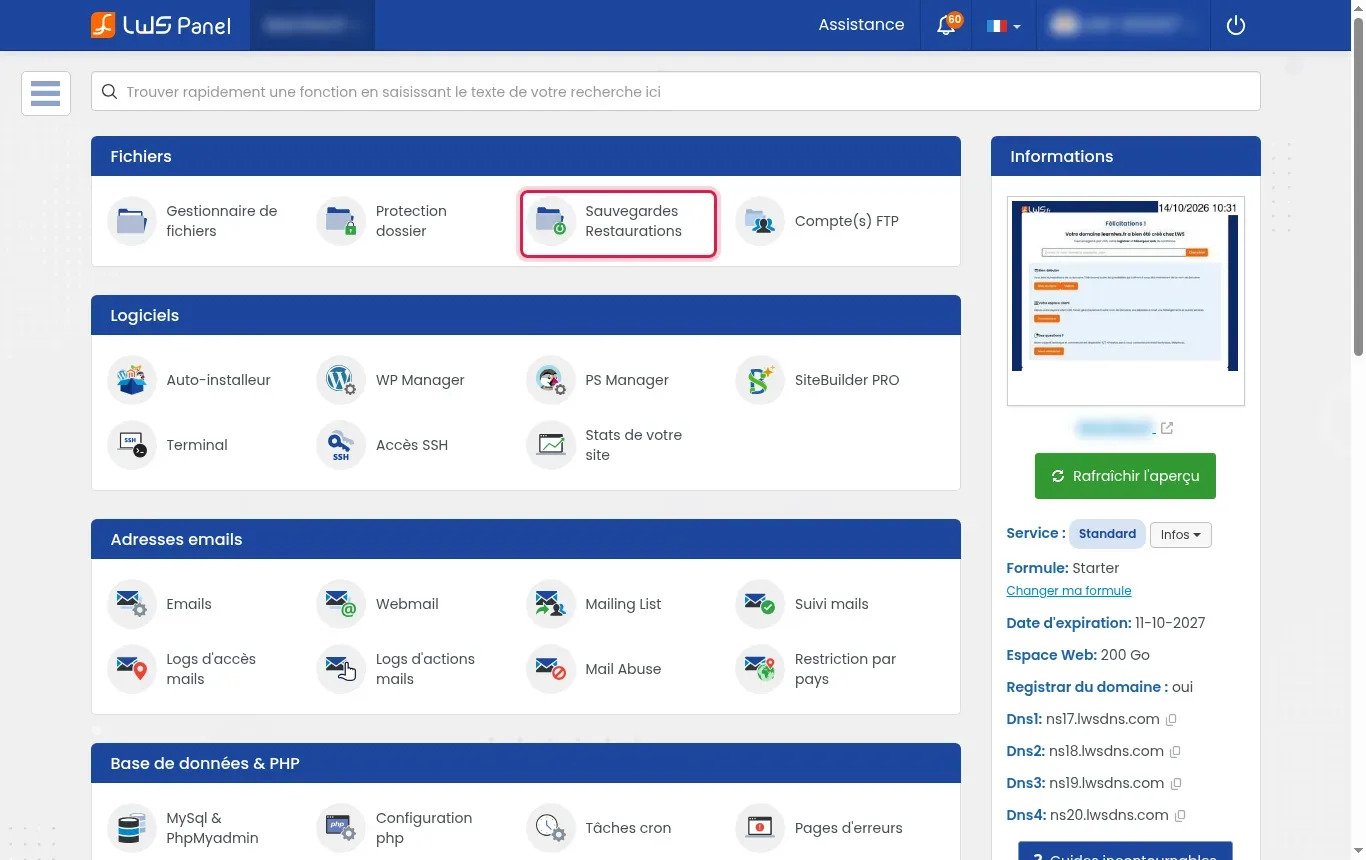Open the WP Manager WordPress icon
The width and height of the screenshot is (1366, 860).
tap(341, 380)
